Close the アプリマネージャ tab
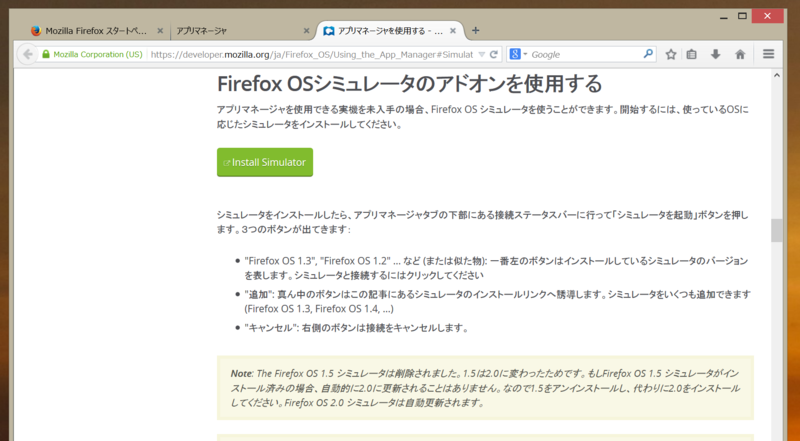The height and width of the screenshot is (441, 800). [x=306, y=31]
